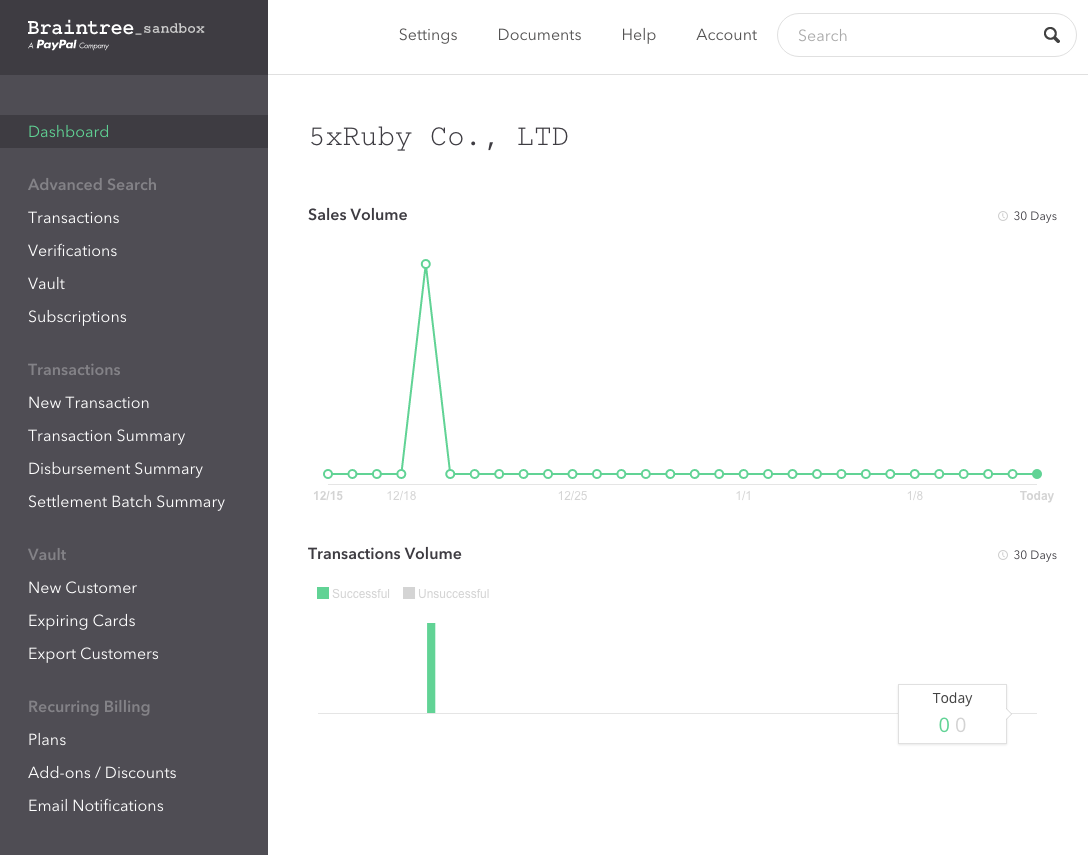1088x855 pixels.
Task: Open Add-ons / Discounts page
Action: (x=102, y=773)
